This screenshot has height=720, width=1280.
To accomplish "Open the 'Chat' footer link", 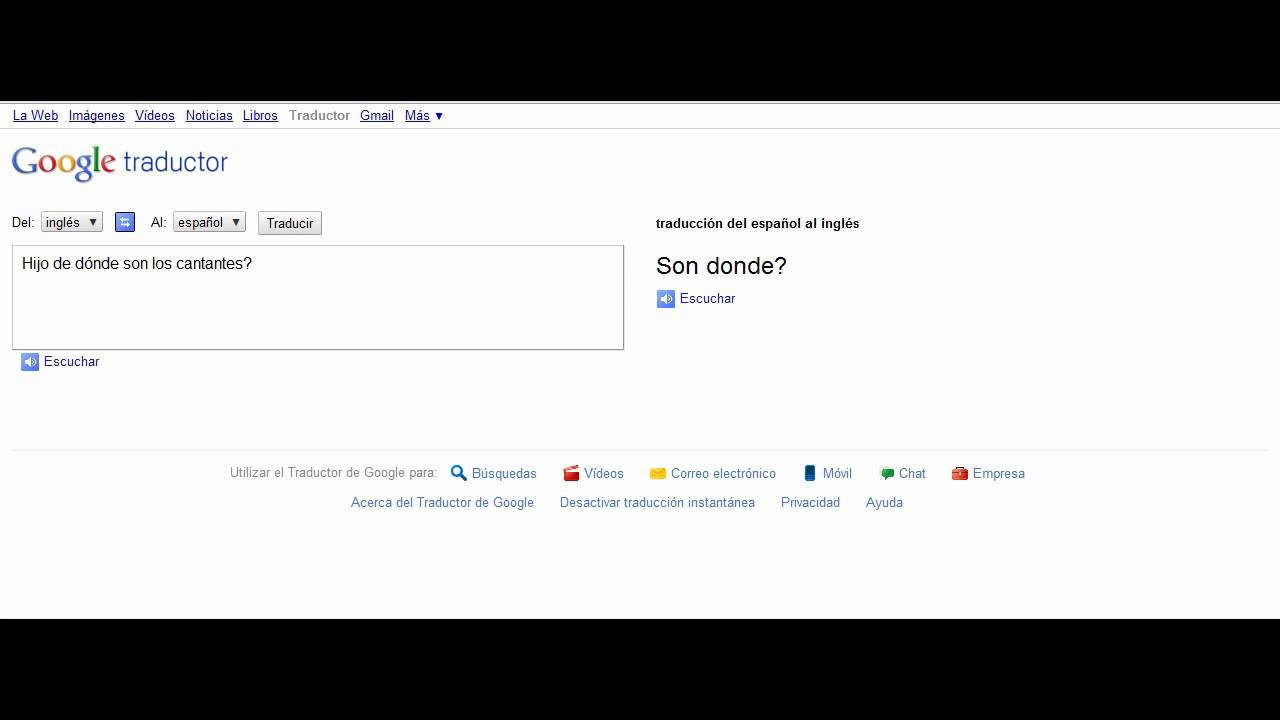I will pyautogui.click(x=912, y=474).
